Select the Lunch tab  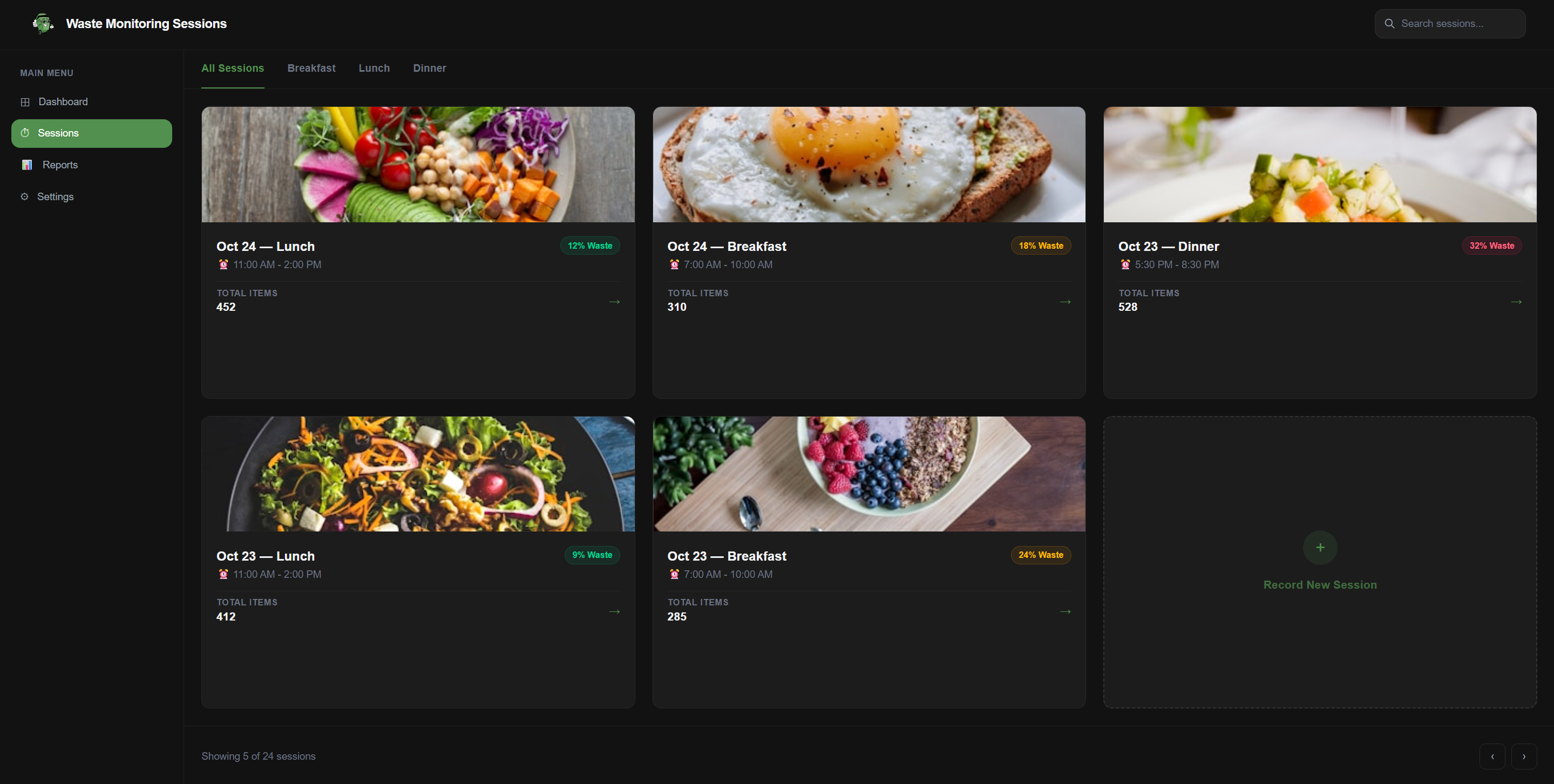[374, 68]
